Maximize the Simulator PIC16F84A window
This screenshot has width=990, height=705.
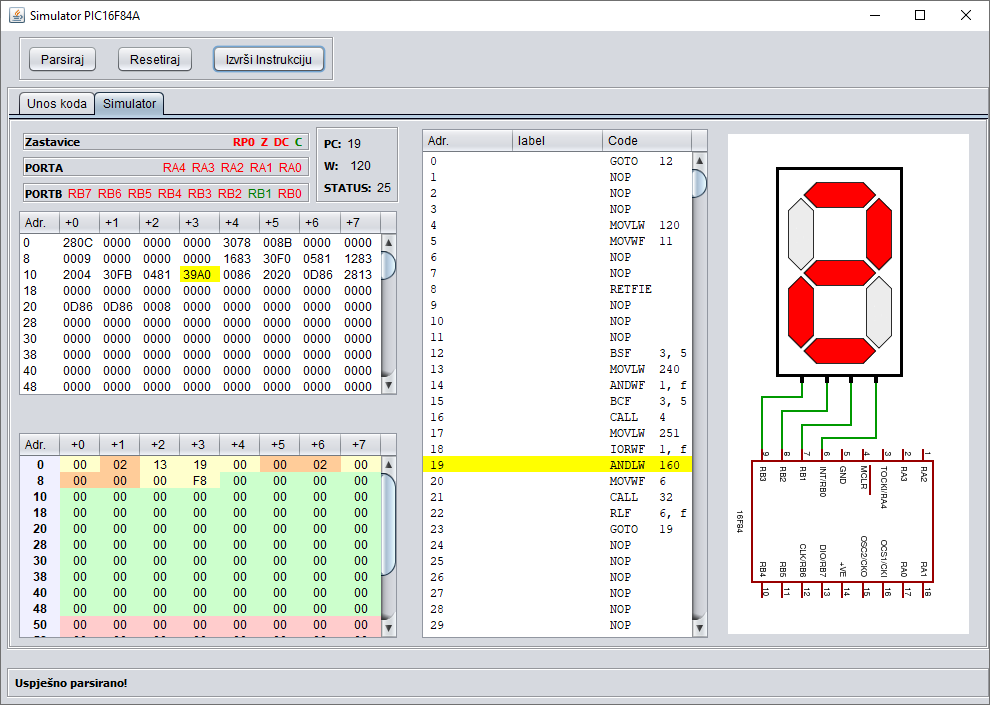[920, 15]
